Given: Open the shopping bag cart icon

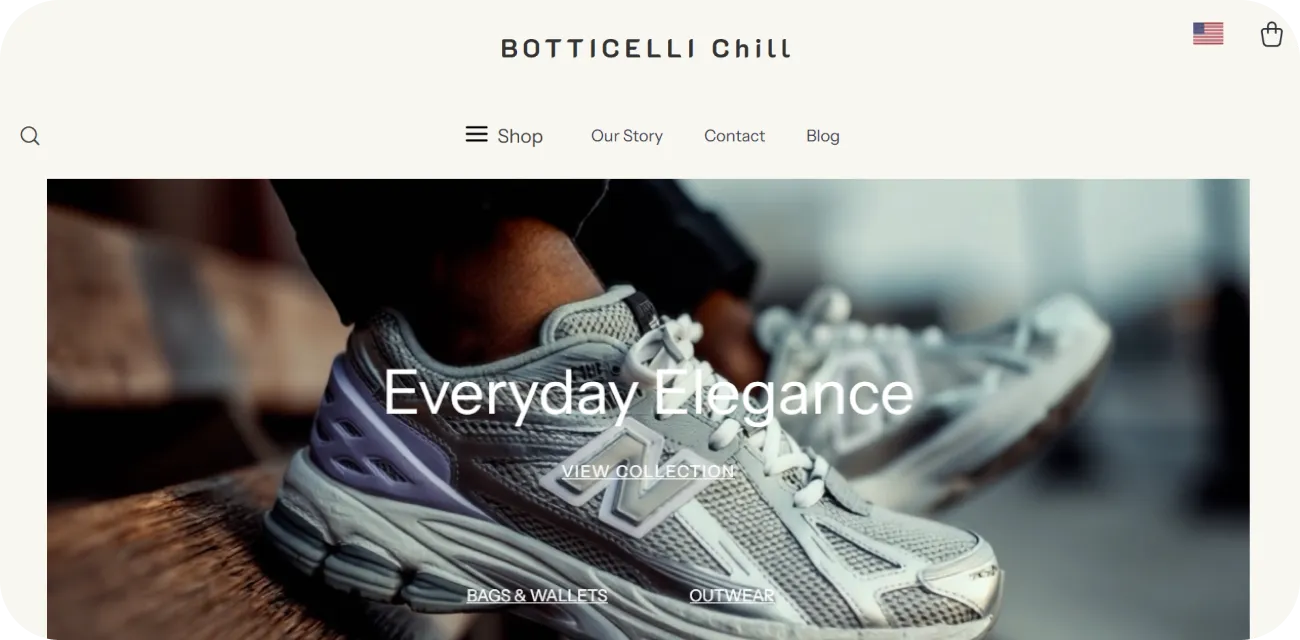Looking at the screenshot, I should pos(1271,34).
